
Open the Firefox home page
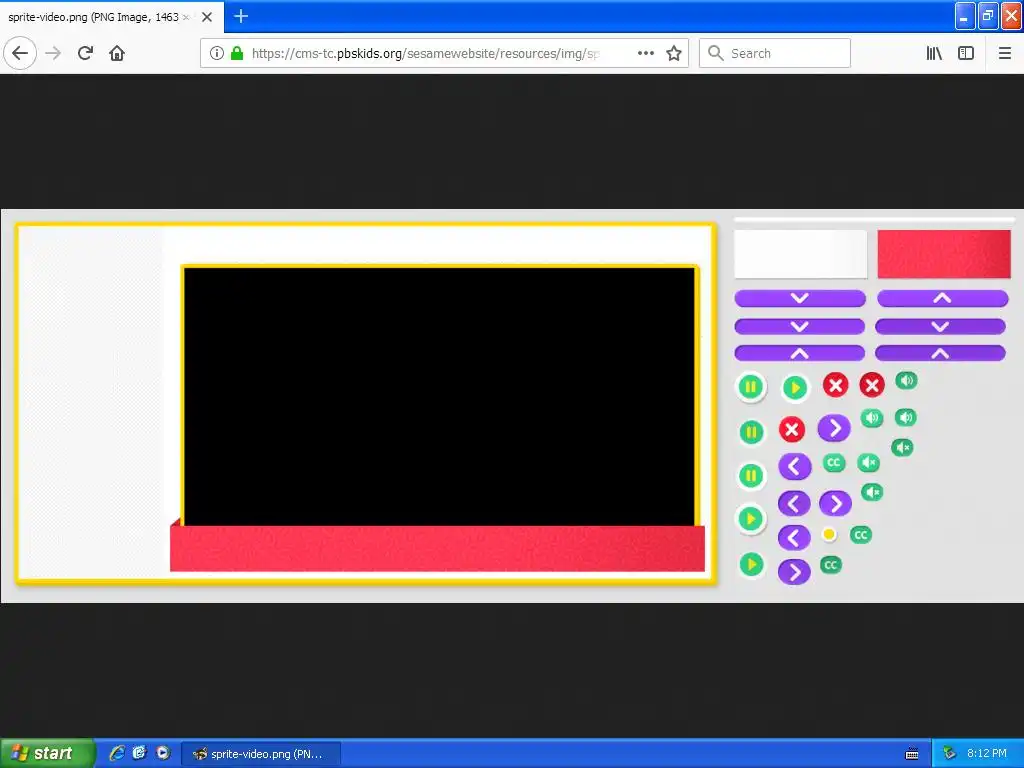[x=117, y=54]
